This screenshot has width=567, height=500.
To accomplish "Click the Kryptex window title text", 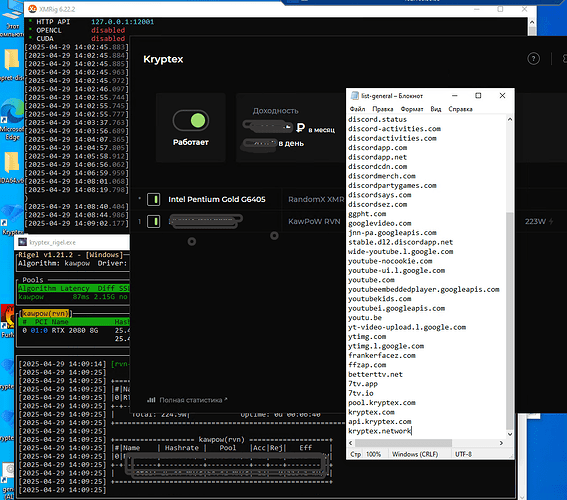I will pyautogui.click(x=163, y=59).
